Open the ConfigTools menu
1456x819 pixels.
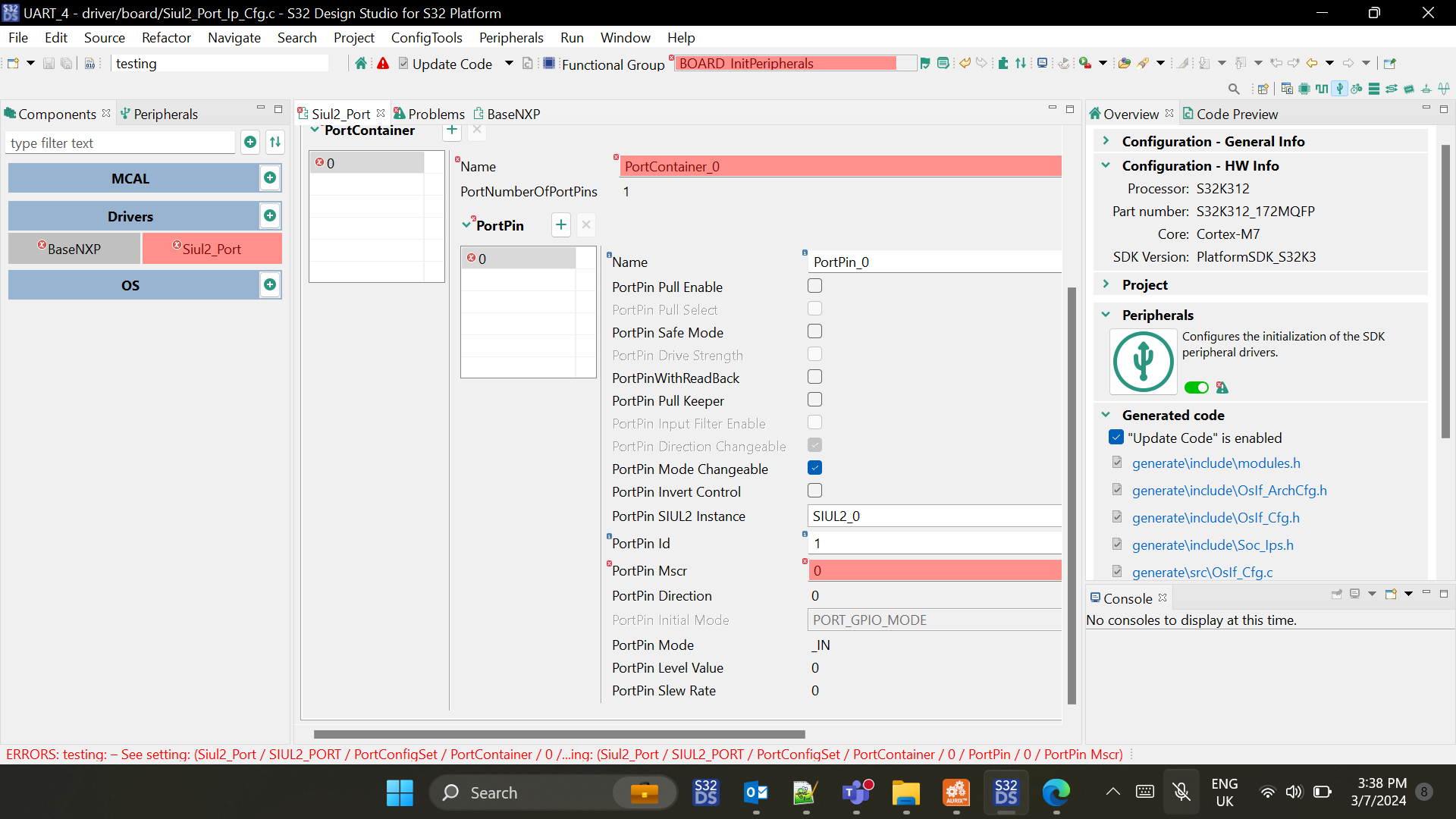pos(426,38)
